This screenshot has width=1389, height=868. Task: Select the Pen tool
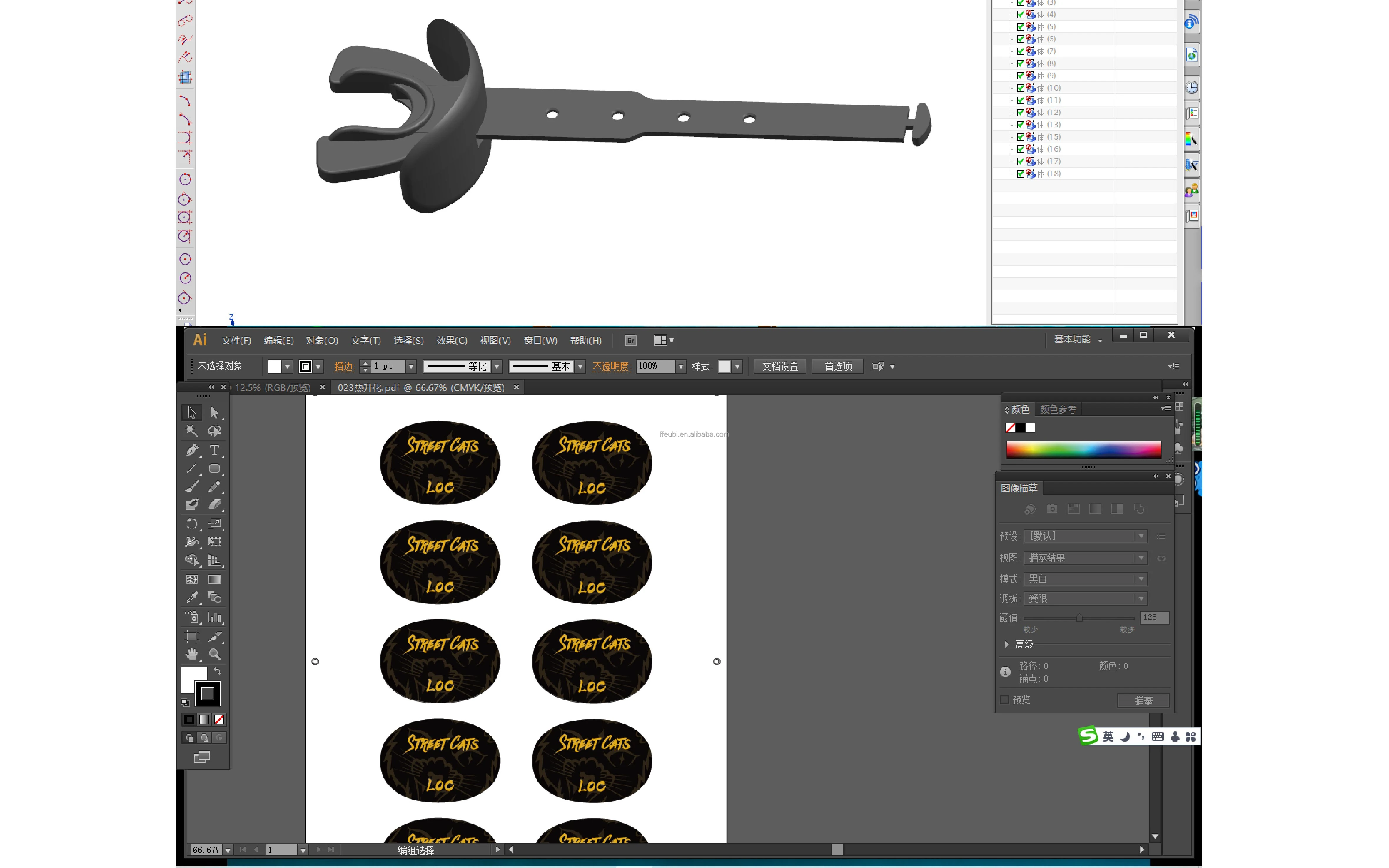coord(192,450)
